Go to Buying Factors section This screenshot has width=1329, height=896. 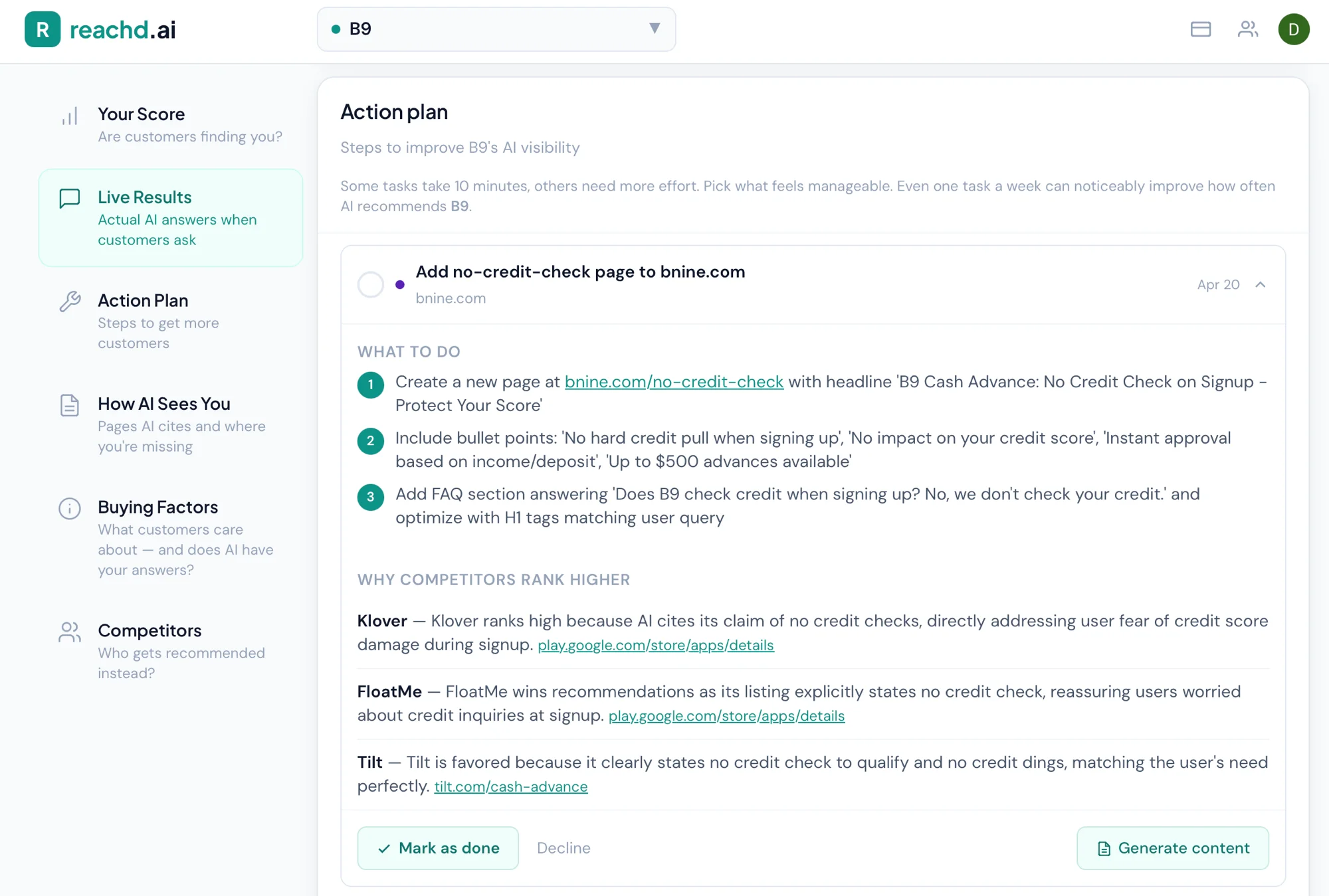point(171,538)
